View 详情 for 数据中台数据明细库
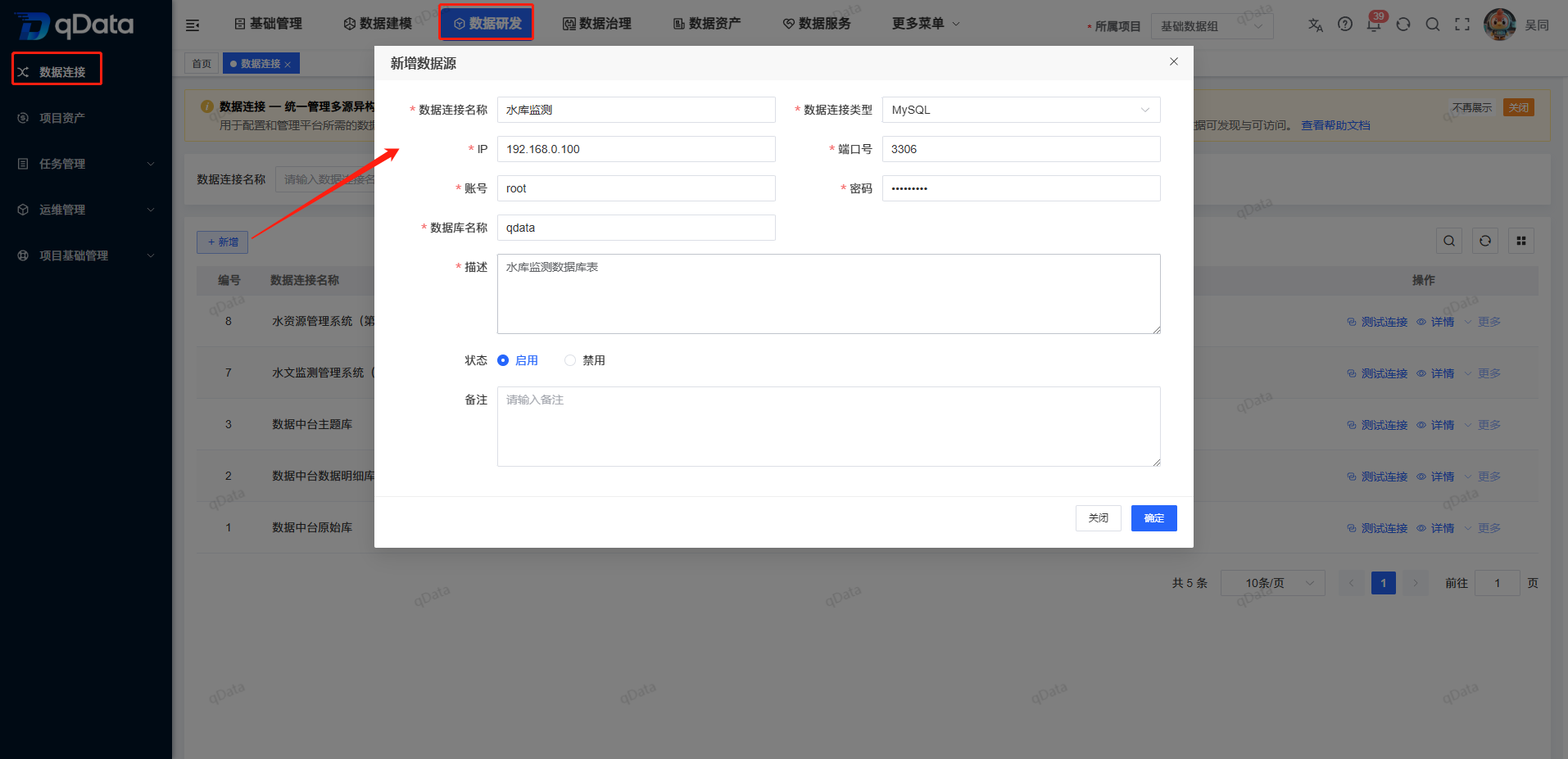 point(1435,477)
